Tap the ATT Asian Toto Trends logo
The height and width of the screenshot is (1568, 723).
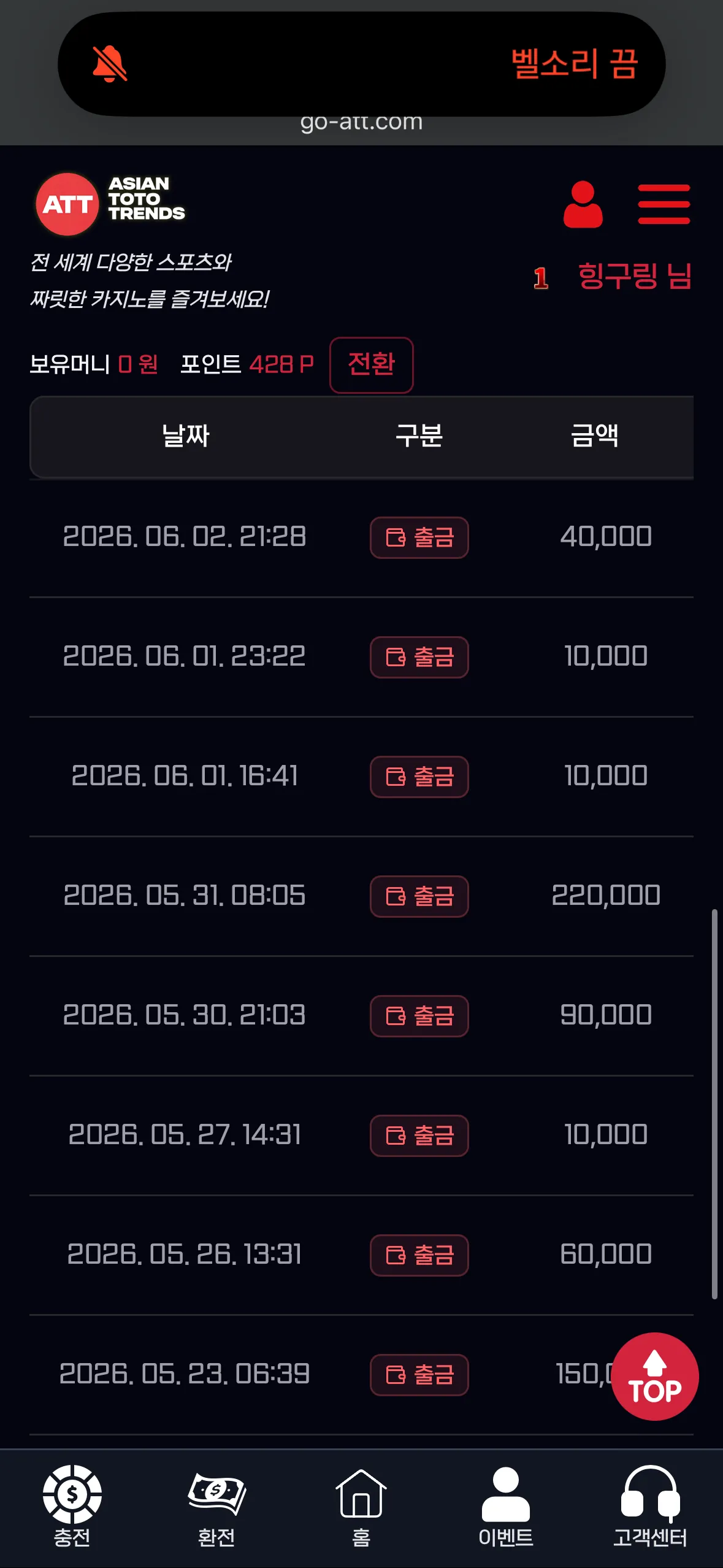110,204
